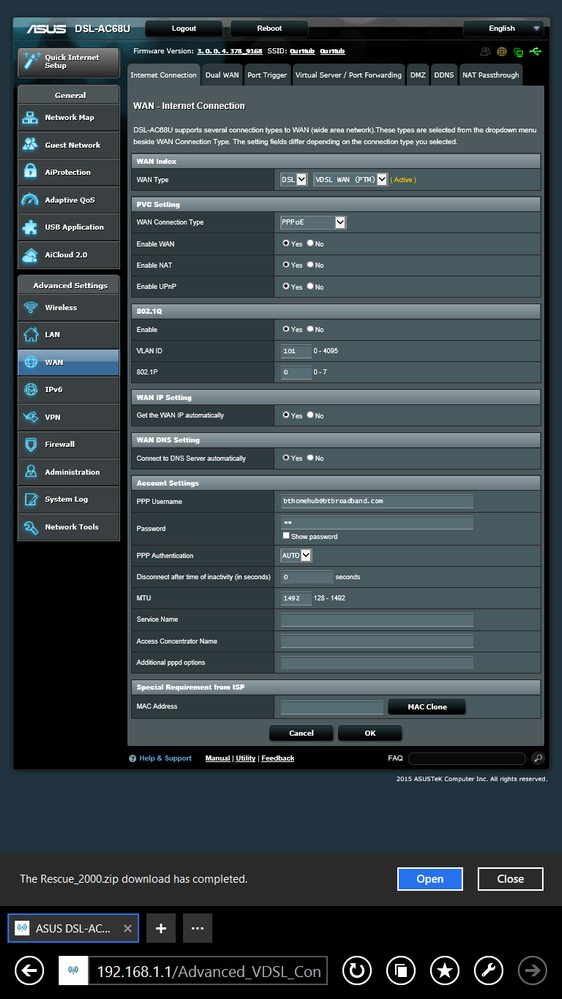Image resolution: width=562 pixels, height=999 pixels.
Task: Tick the Show password checkbox
Action: pos(286,536)
